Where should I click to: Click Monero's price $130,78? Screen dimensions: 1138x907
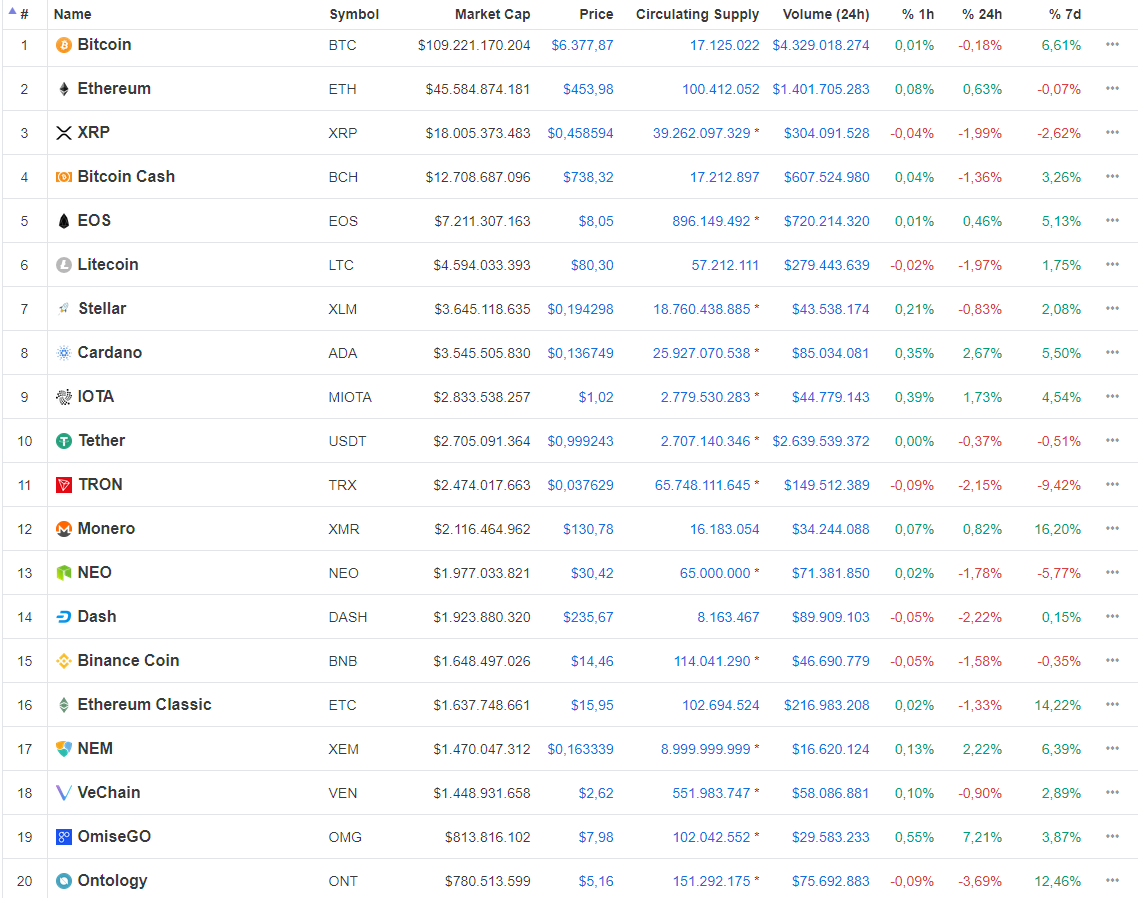[588, 529]
